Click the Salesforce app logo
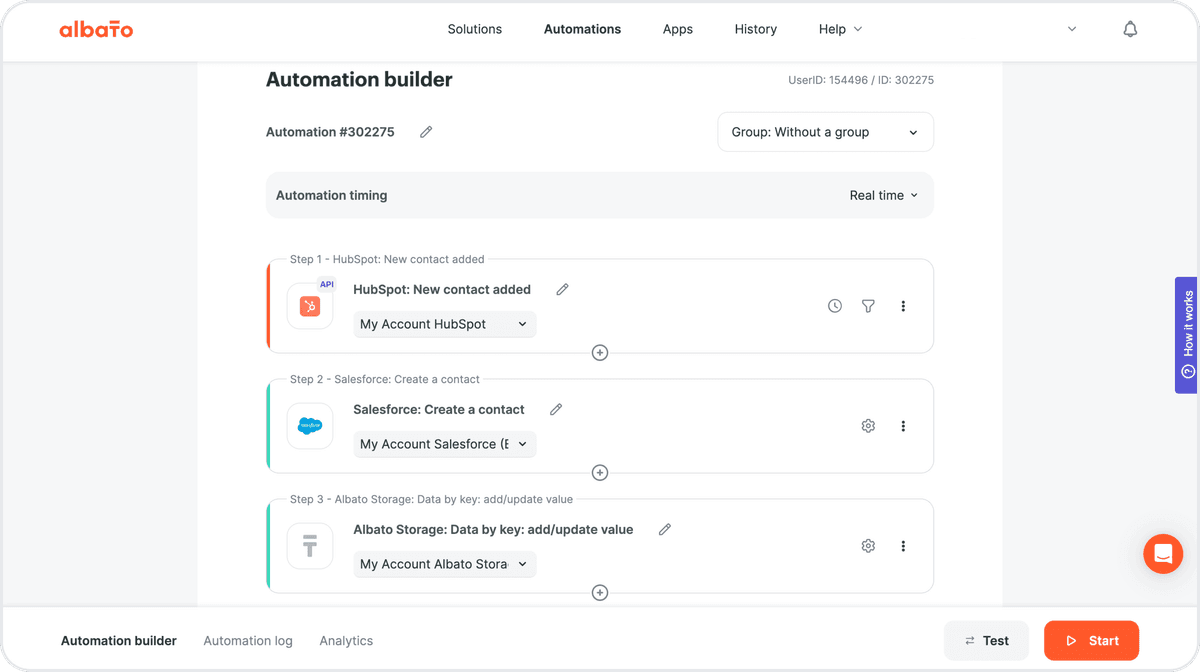 point(310,426)
